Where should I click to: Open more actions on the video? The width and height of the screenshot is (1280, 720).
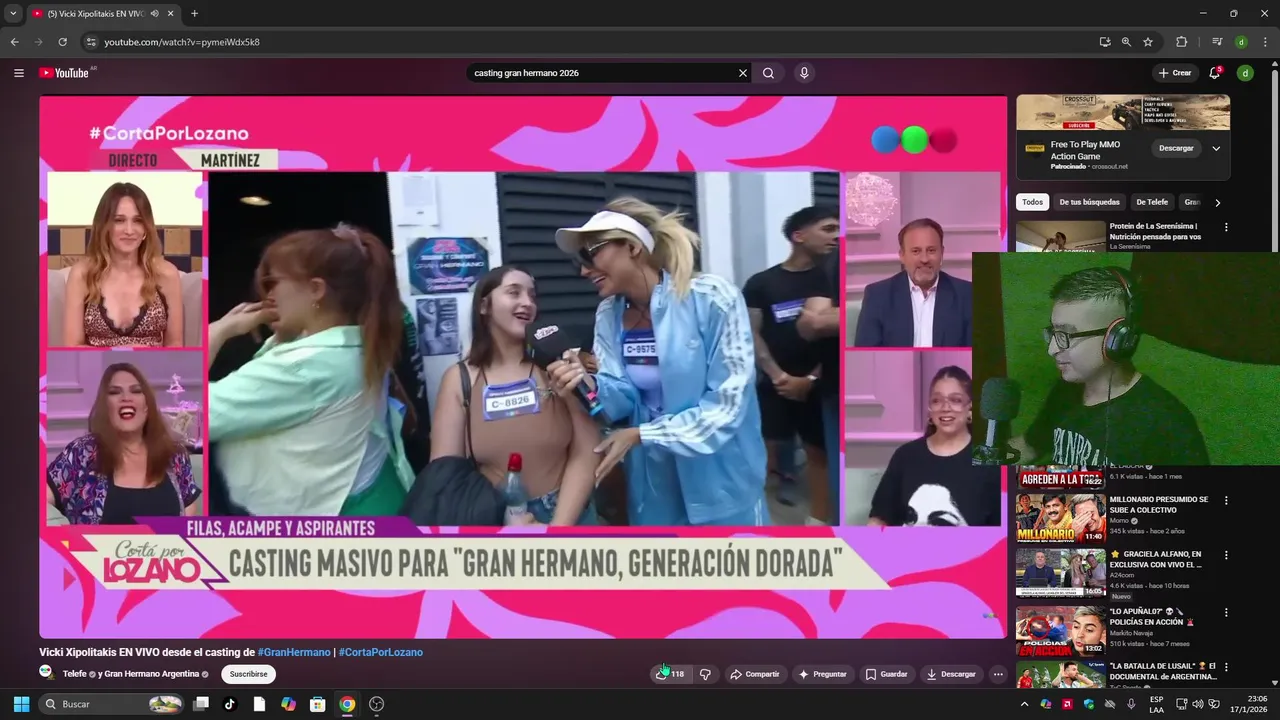click(x=997, y=674)
